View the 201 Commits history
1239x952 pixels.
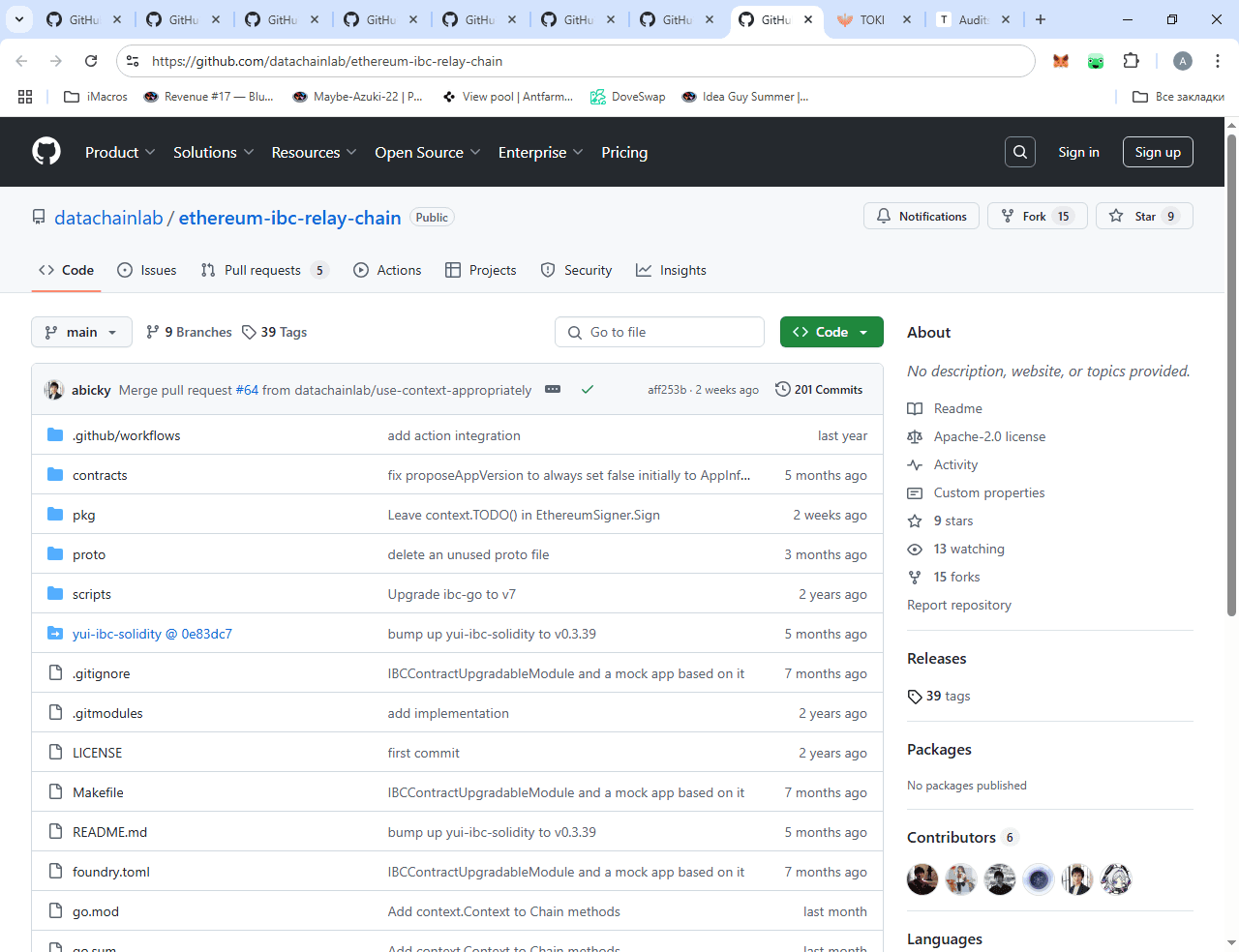[x=819, y=389]
